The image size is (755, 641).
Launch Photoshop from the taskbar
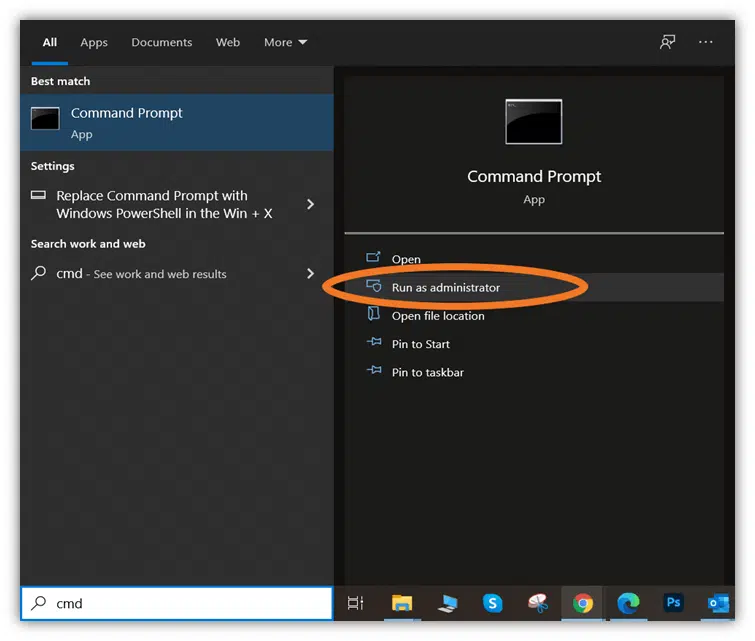[x=673, y=602]
